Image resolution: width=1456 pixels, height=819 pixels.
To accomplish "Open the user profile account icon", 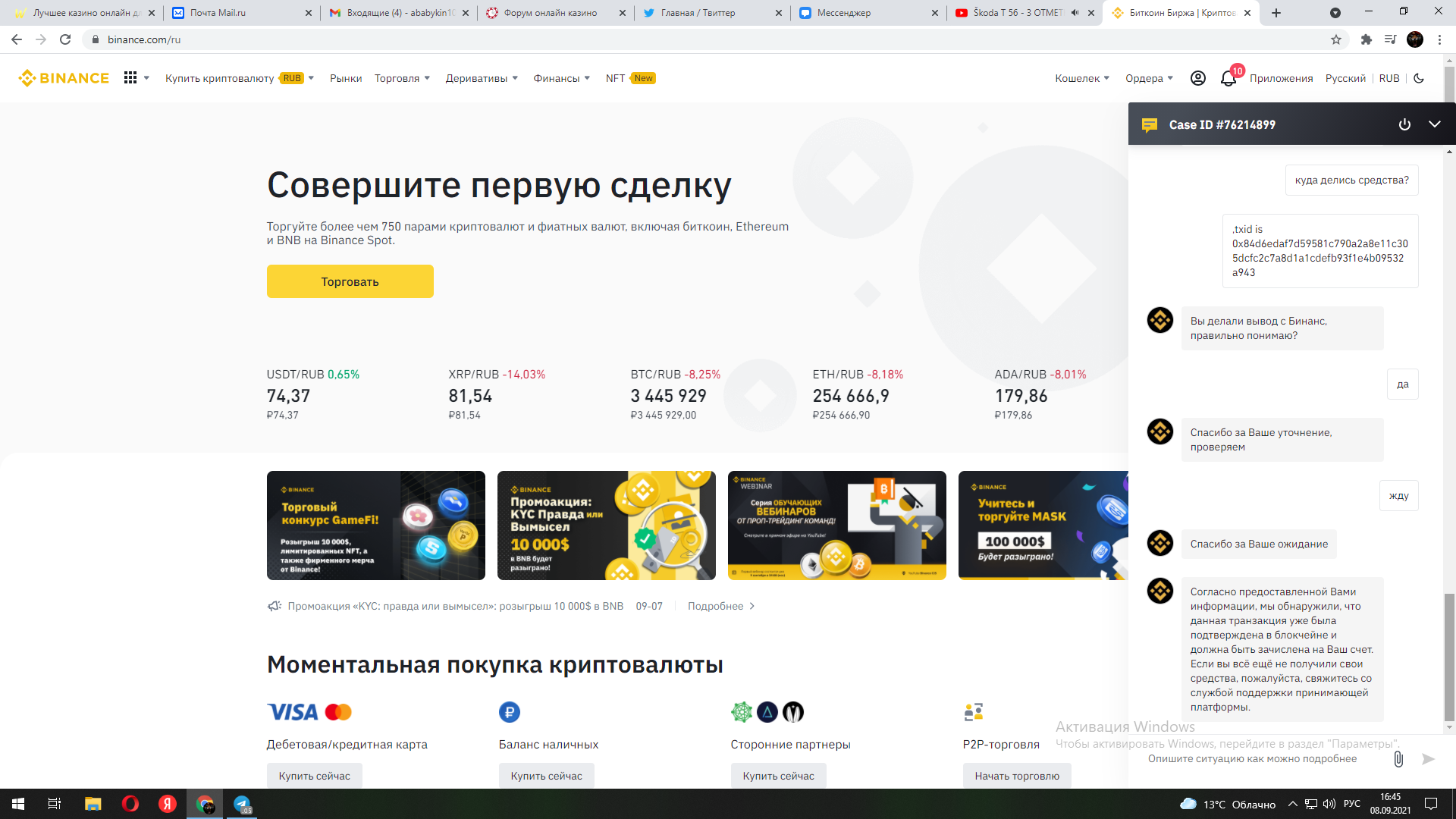I will [1198, 78].
